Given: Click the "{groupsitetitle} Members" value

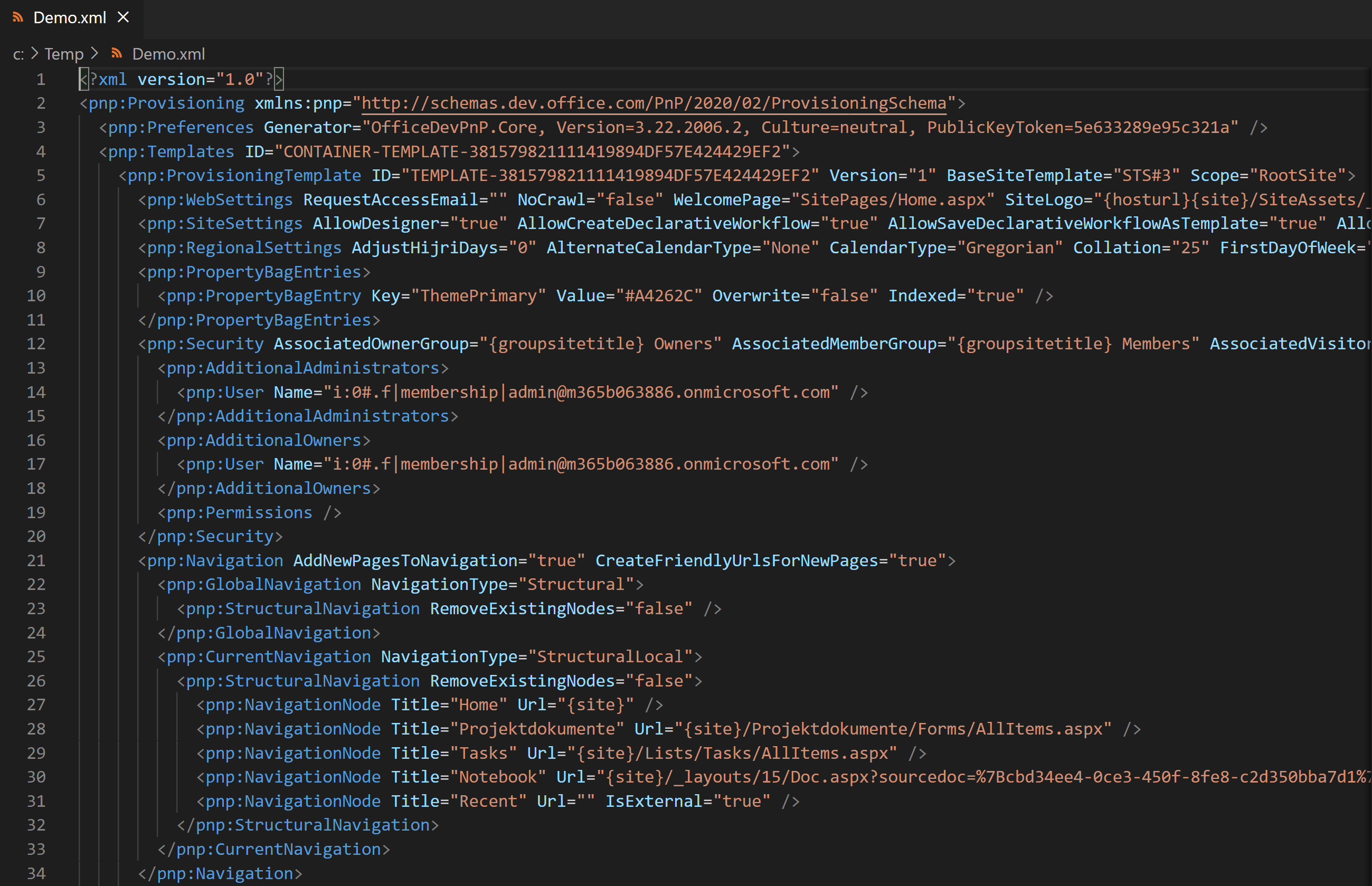Looking at the screenshot, I should (1073, 344).
